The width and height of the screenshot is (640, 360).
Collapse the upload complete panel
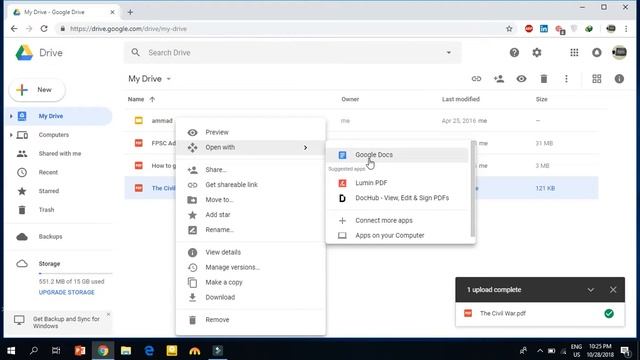[591, 290]
